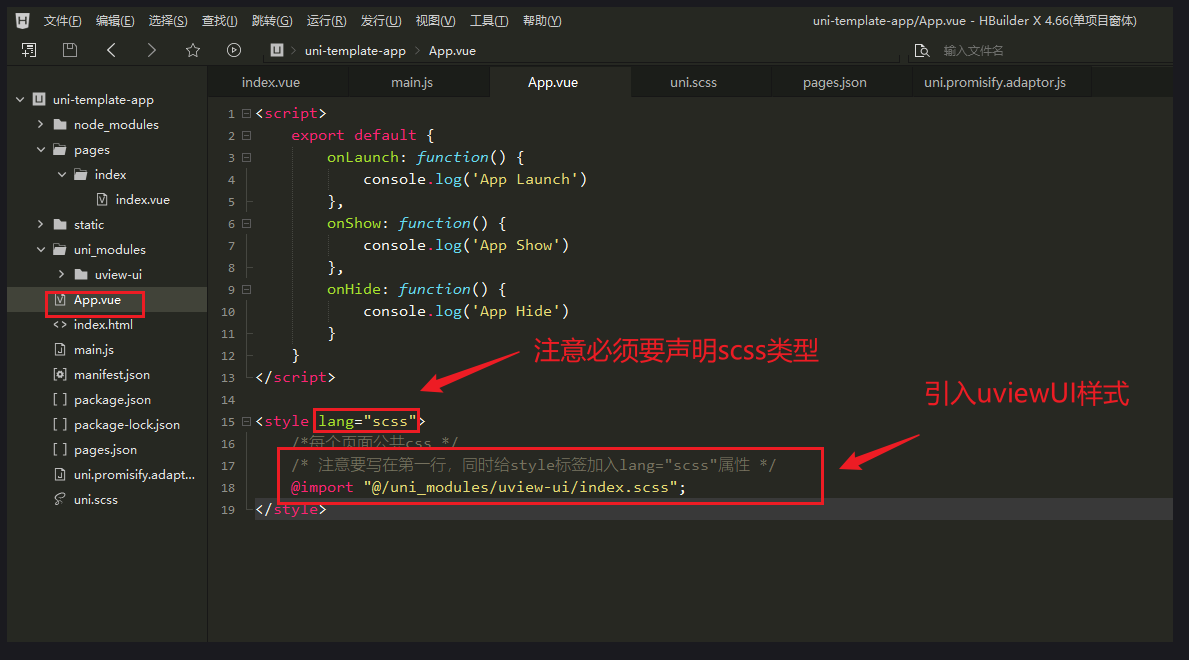The width and height of the screenshot is (1189, 660).
Task: Open the 视图(V) menu
Action: point(435,20)
